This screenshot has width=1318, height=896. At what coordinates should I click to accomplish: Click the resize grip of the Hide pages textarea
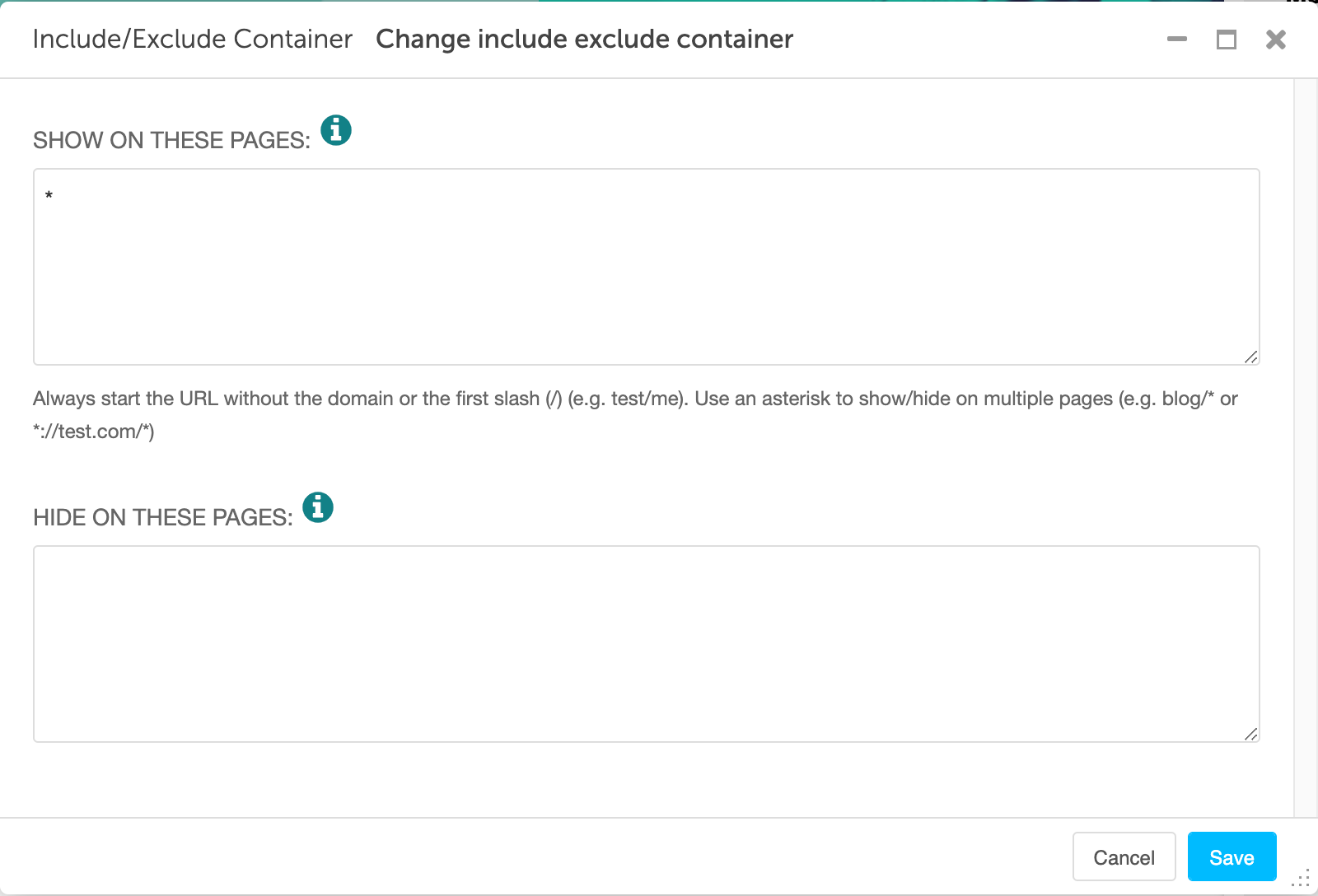point(1251,734)
